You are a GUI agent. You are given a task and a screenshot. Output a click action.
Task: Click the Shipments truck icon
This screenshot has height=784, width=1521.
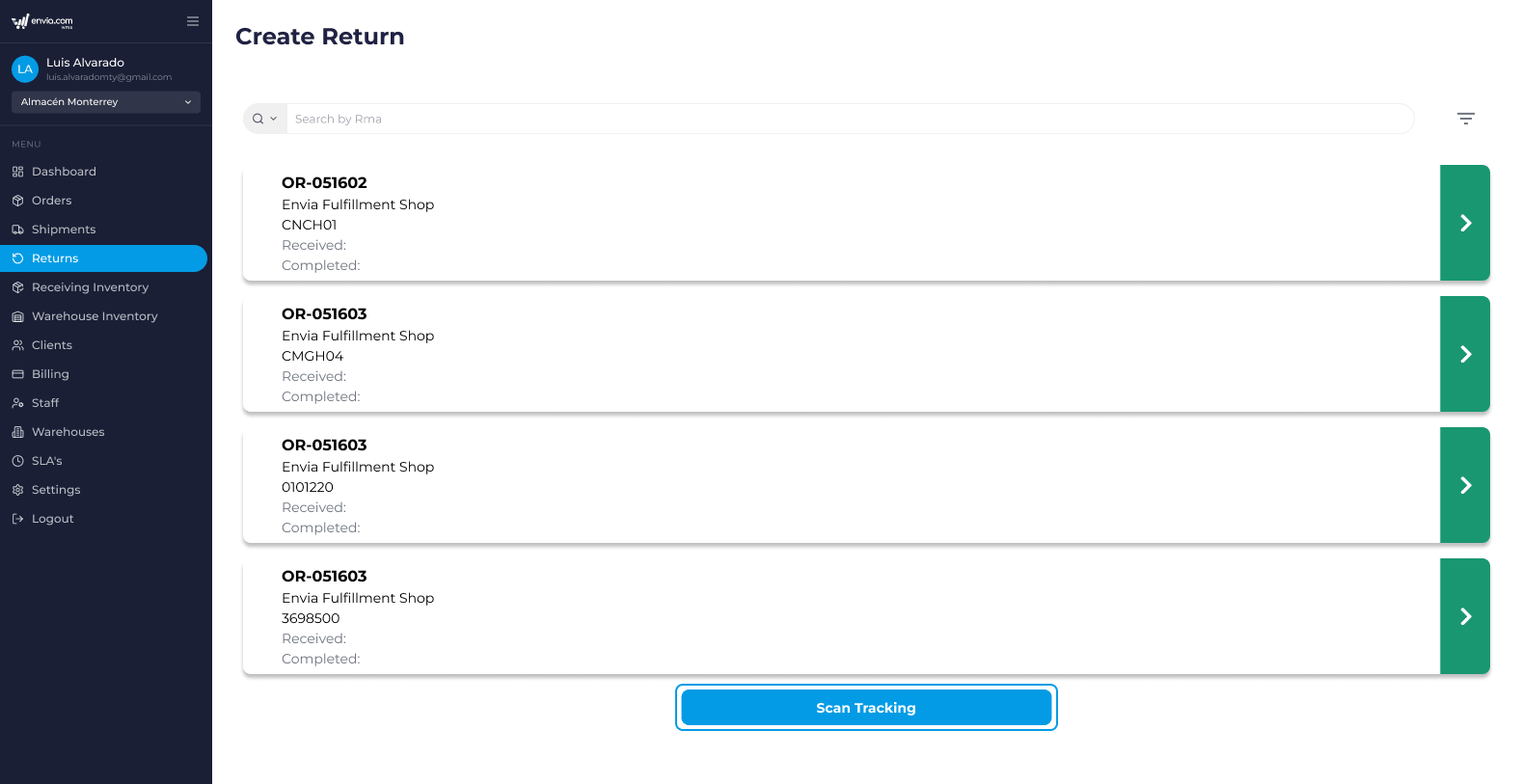point(17,230)
